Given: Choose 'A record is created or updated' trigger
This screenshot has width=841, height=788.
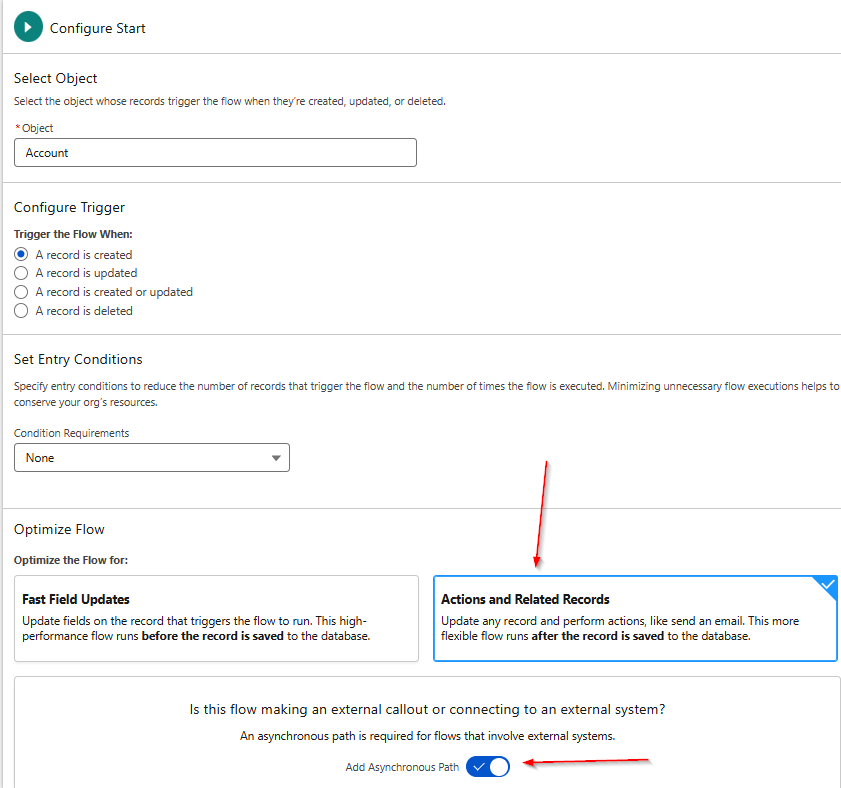Looking at the screenshot, I should [21, 292].
